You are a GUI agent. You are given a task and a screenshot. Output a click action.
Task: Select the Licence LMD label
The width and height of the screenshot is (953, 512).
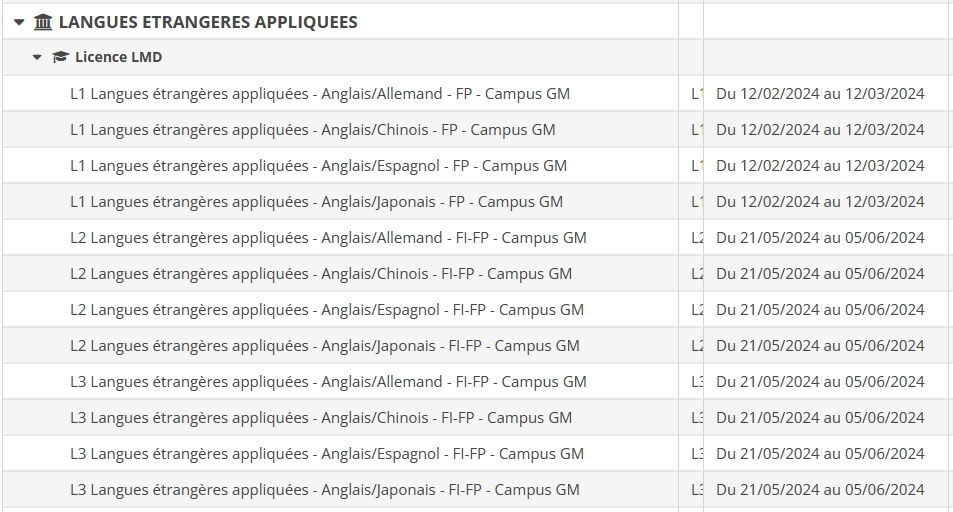pyautogui.click(x=119, y=57)
